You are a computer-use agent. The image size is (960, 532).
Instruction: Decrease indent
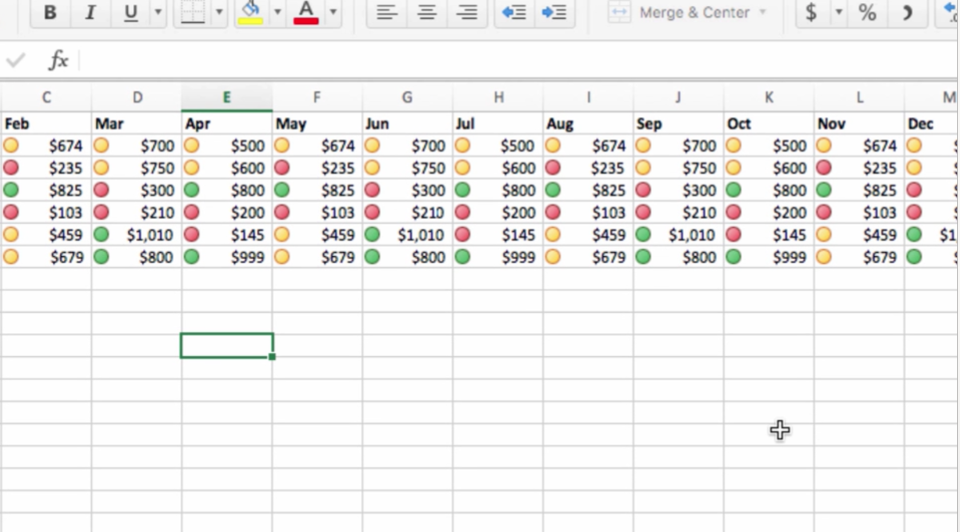coord(514,12)
